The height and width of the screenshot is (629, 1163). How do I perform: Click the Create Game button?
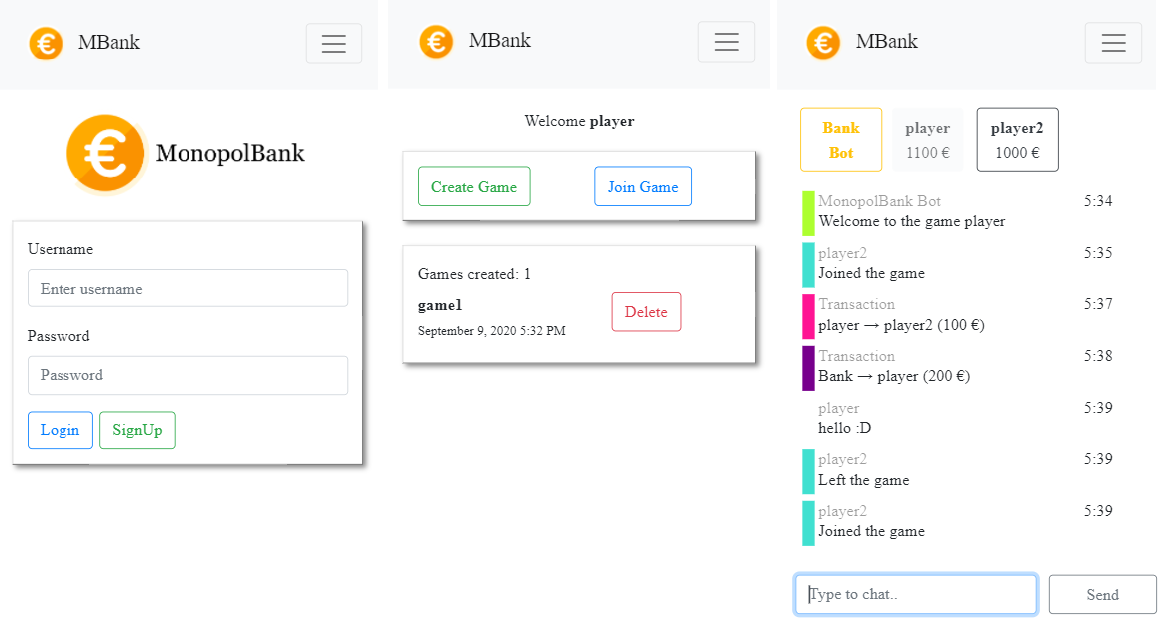pyautogui.click(x=474, y=187)
